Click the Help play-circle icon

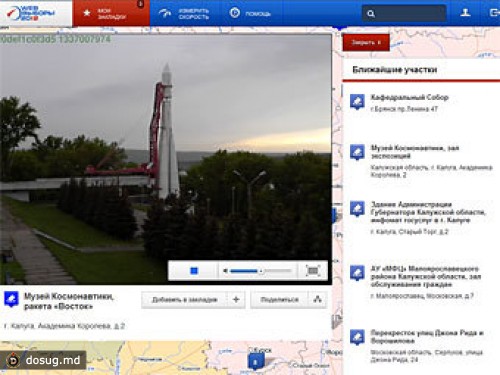(x=235, y=13)
